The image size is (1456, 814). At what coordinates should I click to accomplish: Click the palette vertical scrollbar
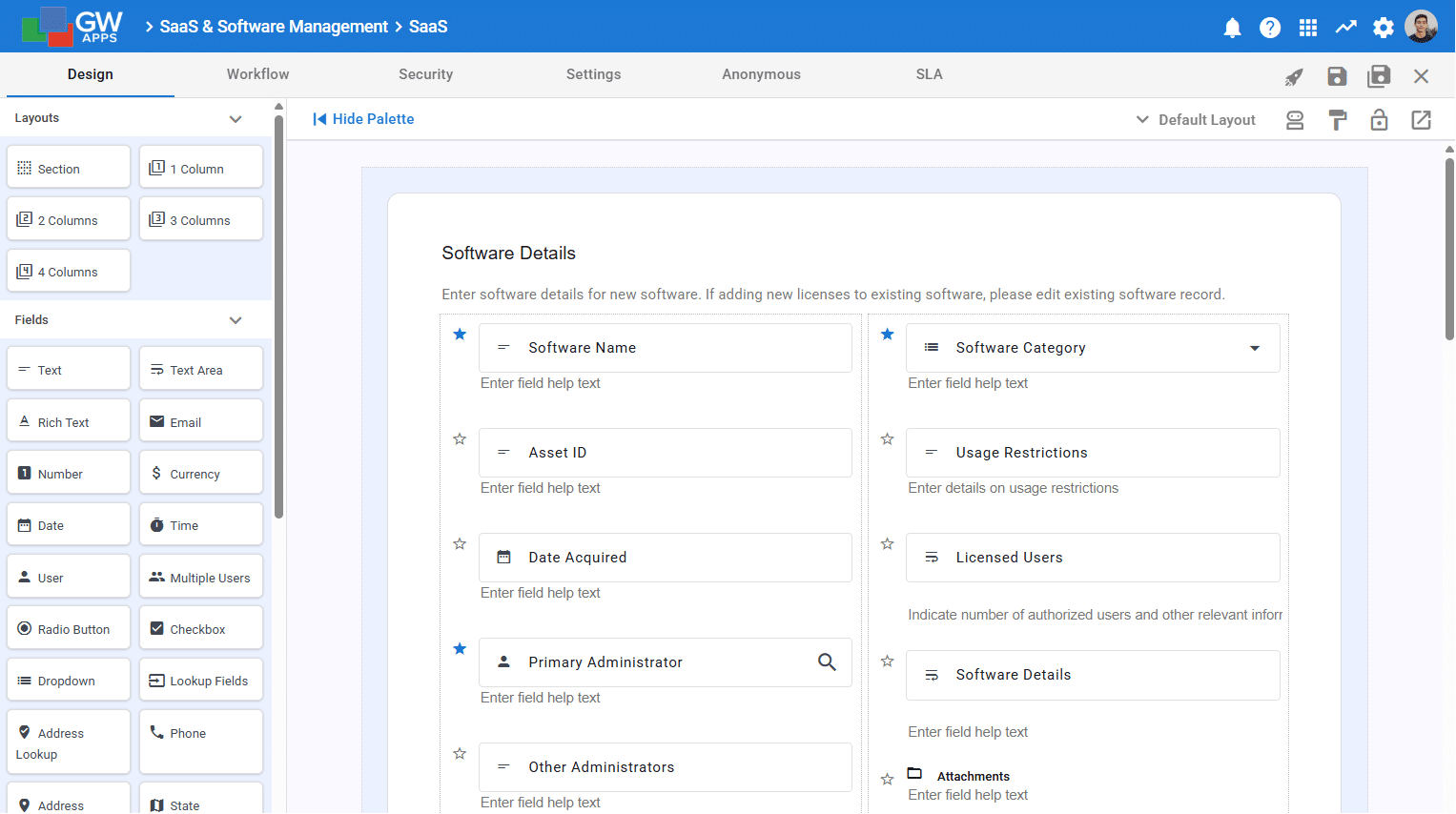pyautogui.click(x=278, y=317)
